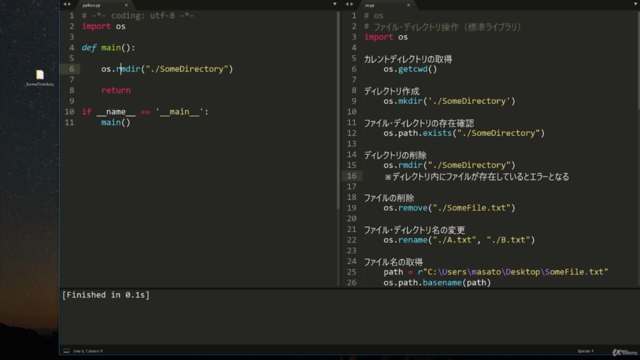Click the right tab-scroll arrow in left pane
The width and height of the screenshot is (640, 360).
tap(69, 4)
